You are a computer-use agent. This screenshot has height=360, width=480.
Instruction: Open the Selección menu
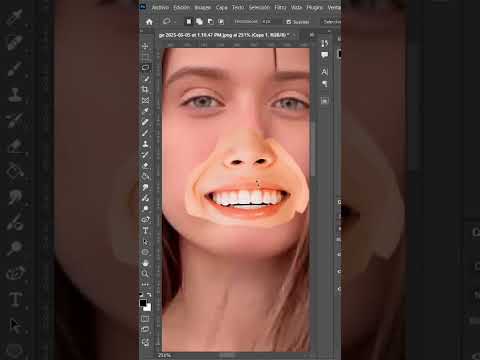coord(259,7)
